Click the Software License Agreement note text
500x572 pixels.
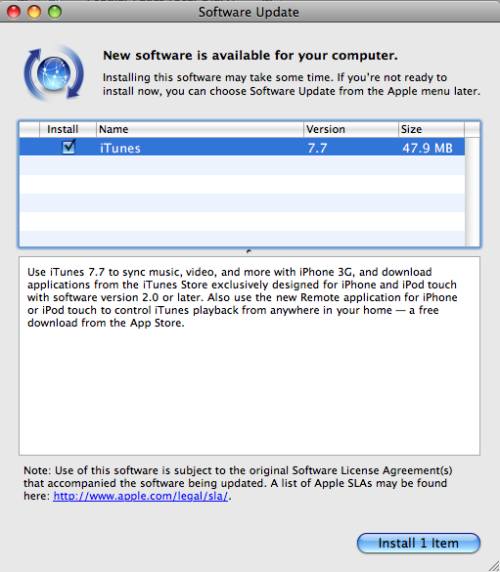click(238, 483)
